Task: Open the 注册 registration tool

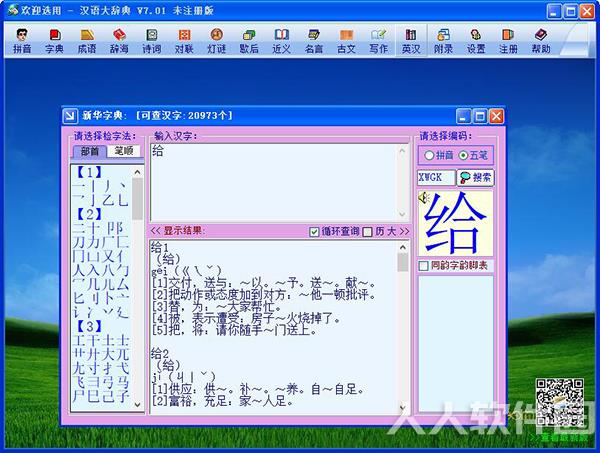Action: [x=508, y=41]
